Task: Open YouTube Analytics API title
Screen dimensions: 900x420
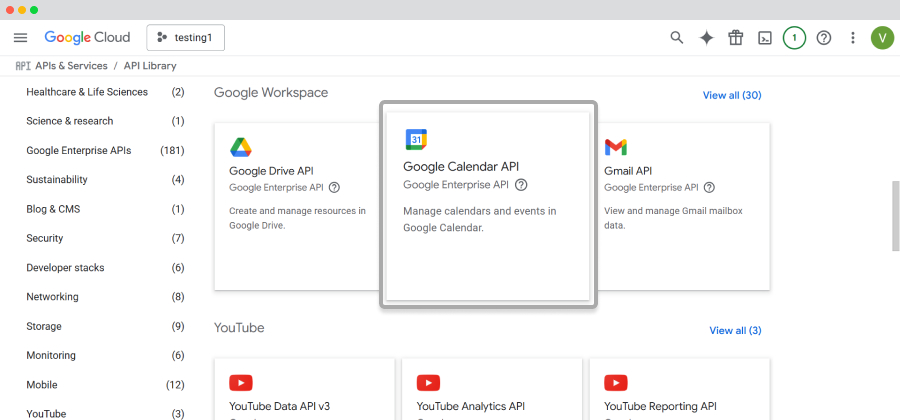Action: 471,407
